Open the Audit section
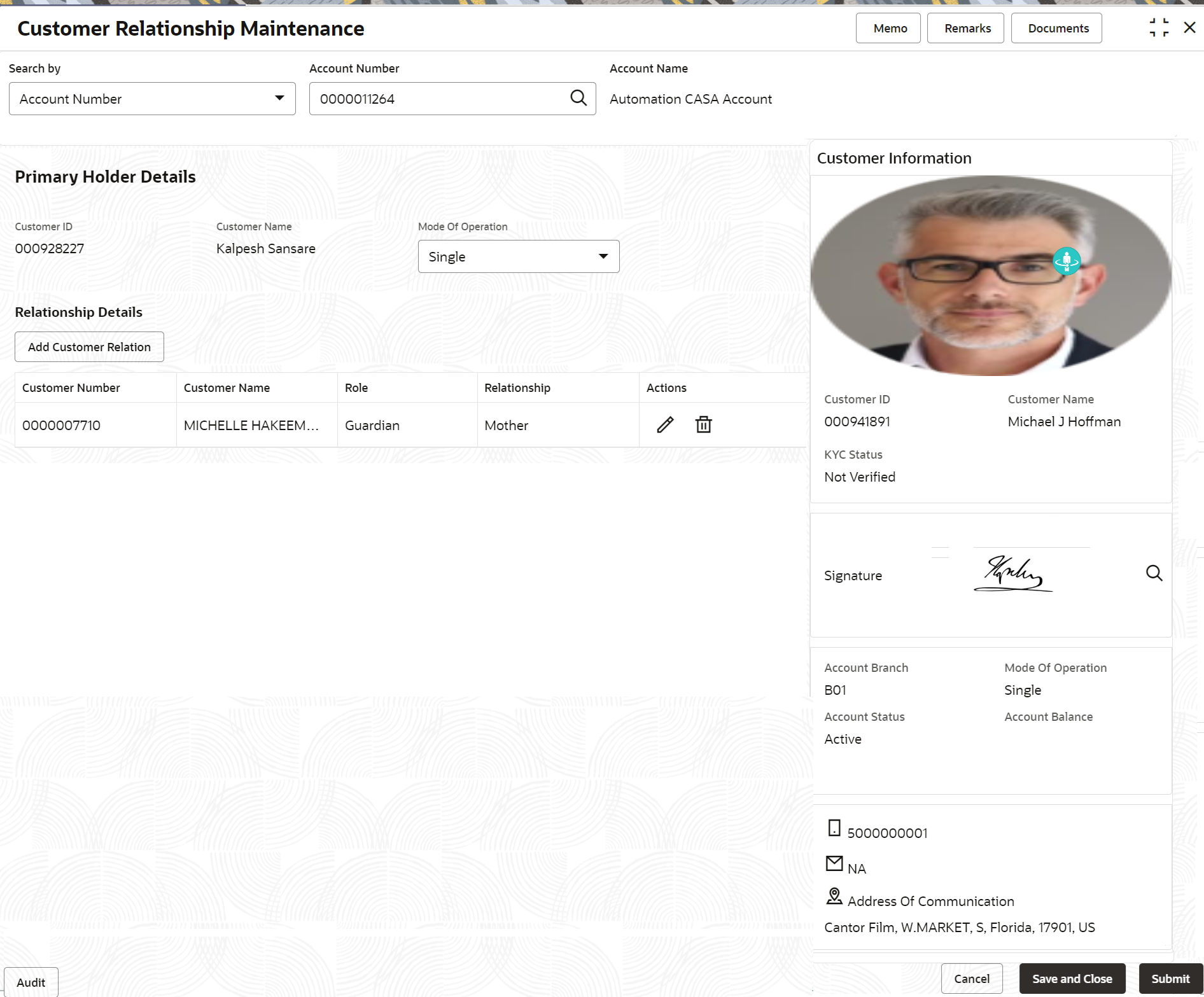This screenshot has height=997, width=1204. (31, 982)
